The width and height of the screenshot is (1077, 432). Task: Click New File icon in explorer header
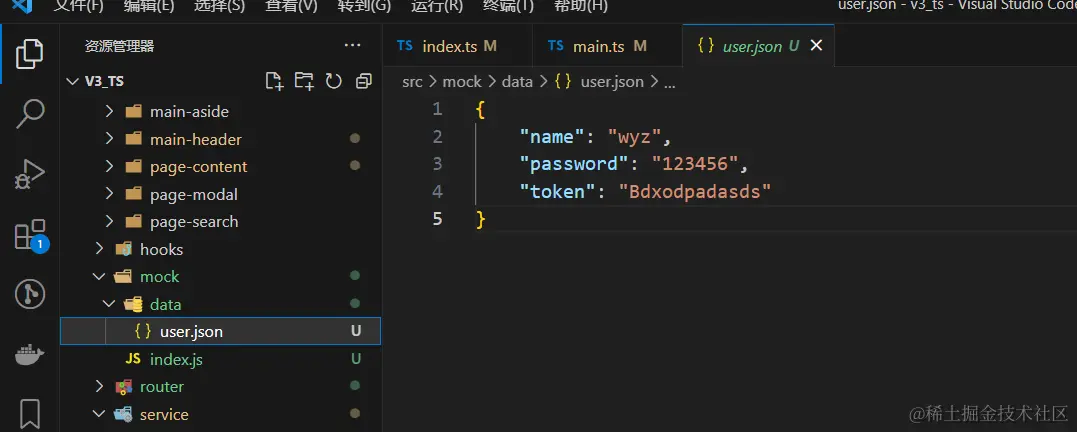[273, 81]
